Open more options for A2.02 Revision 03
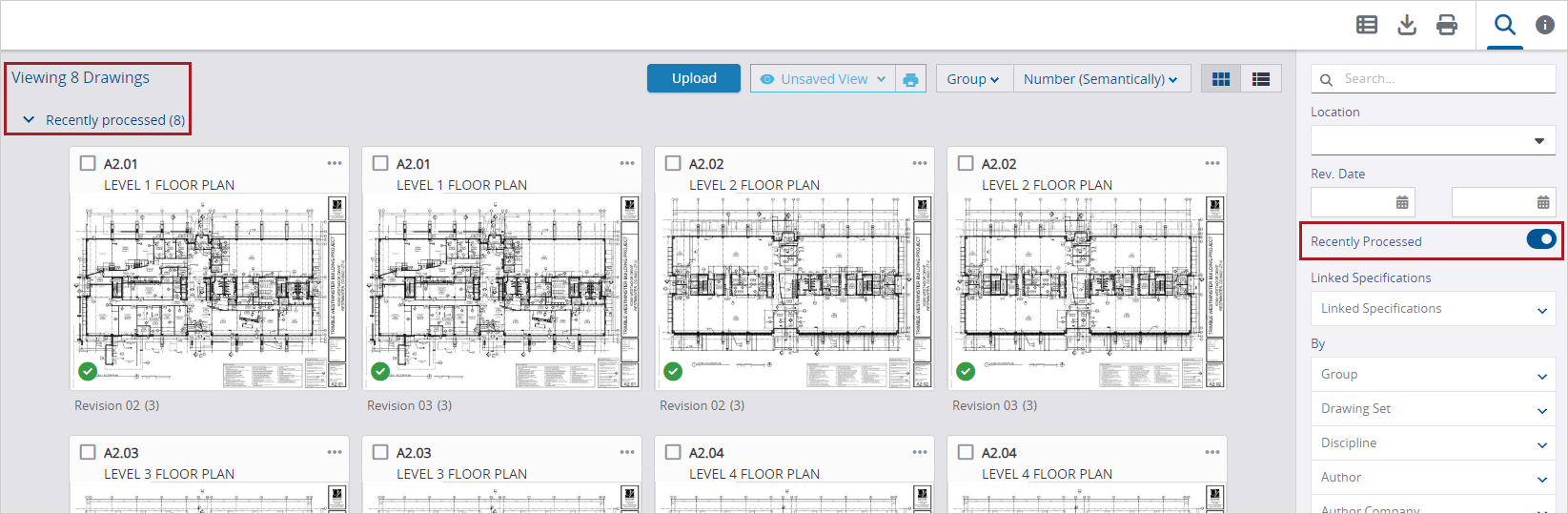 (1212, 163)
